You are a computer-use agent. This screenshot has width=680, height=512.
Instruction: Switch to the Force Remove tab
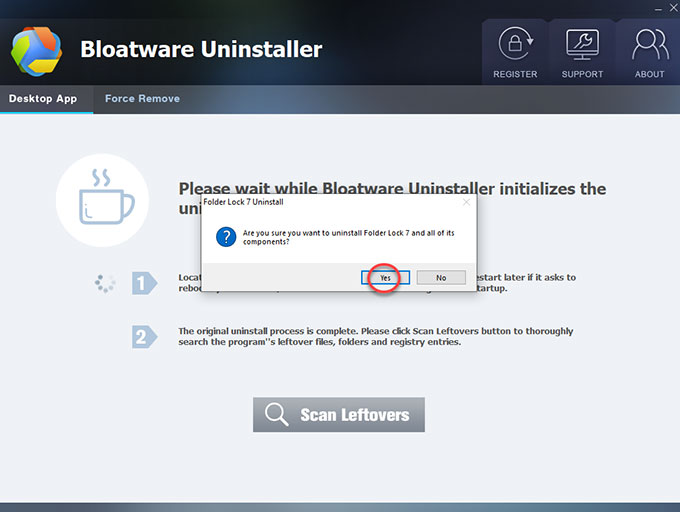tap(142, 99)
